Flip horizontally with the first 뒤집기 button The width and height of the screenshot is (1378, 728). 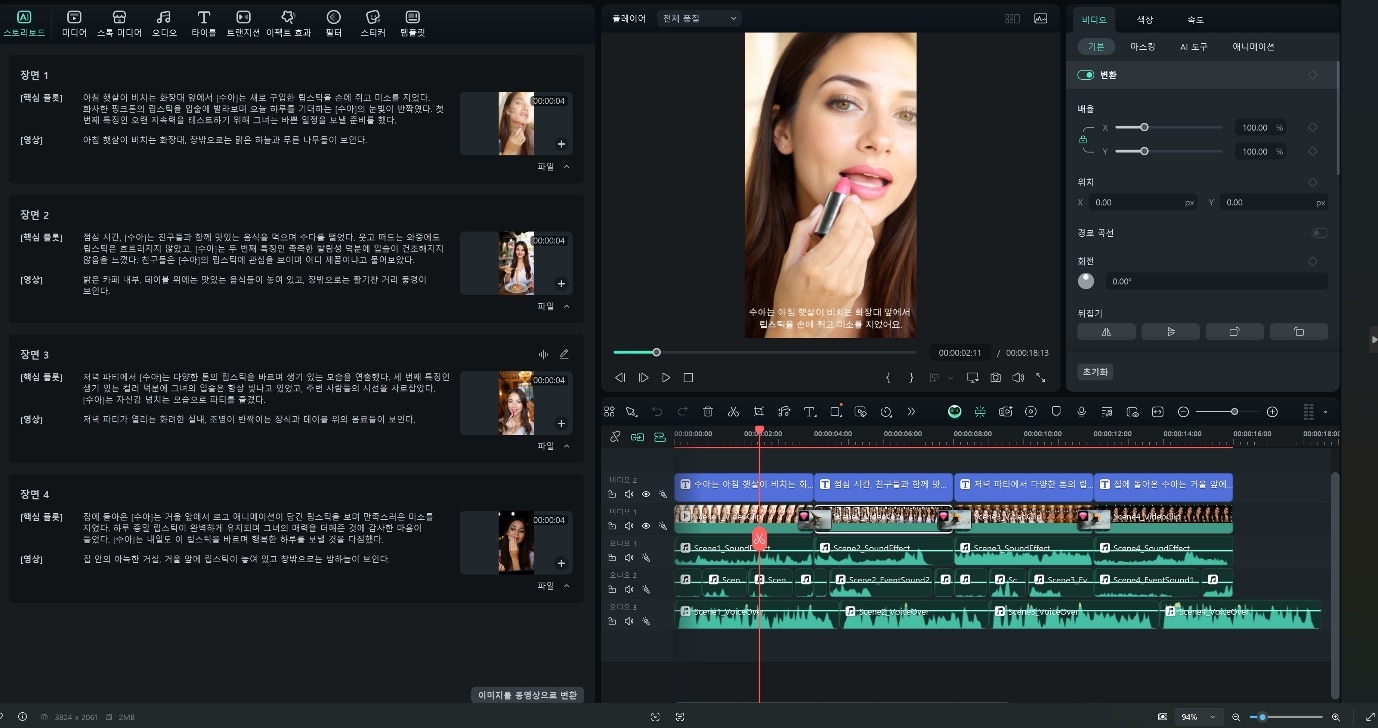[1105, 331]
